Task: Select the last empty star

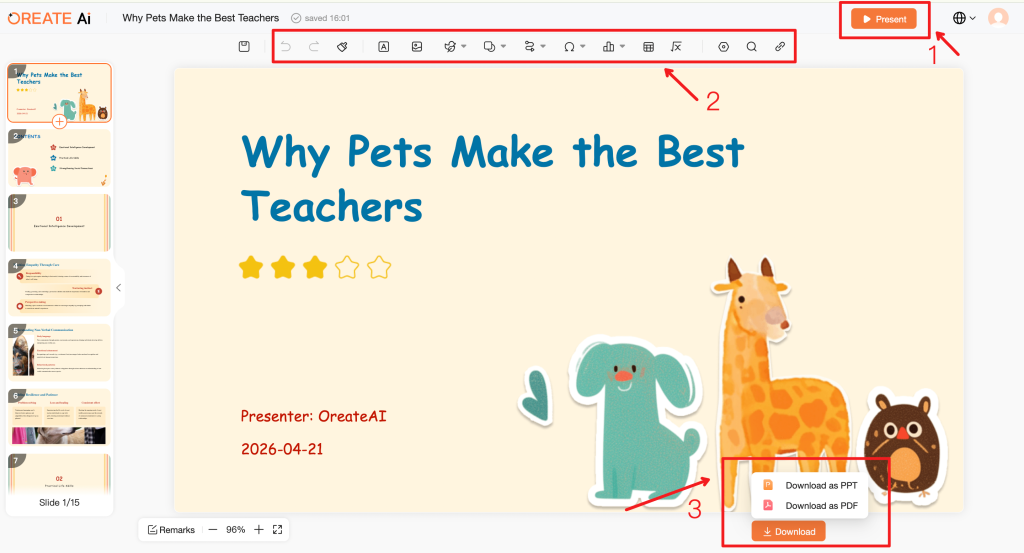Action: click(379, 268)
